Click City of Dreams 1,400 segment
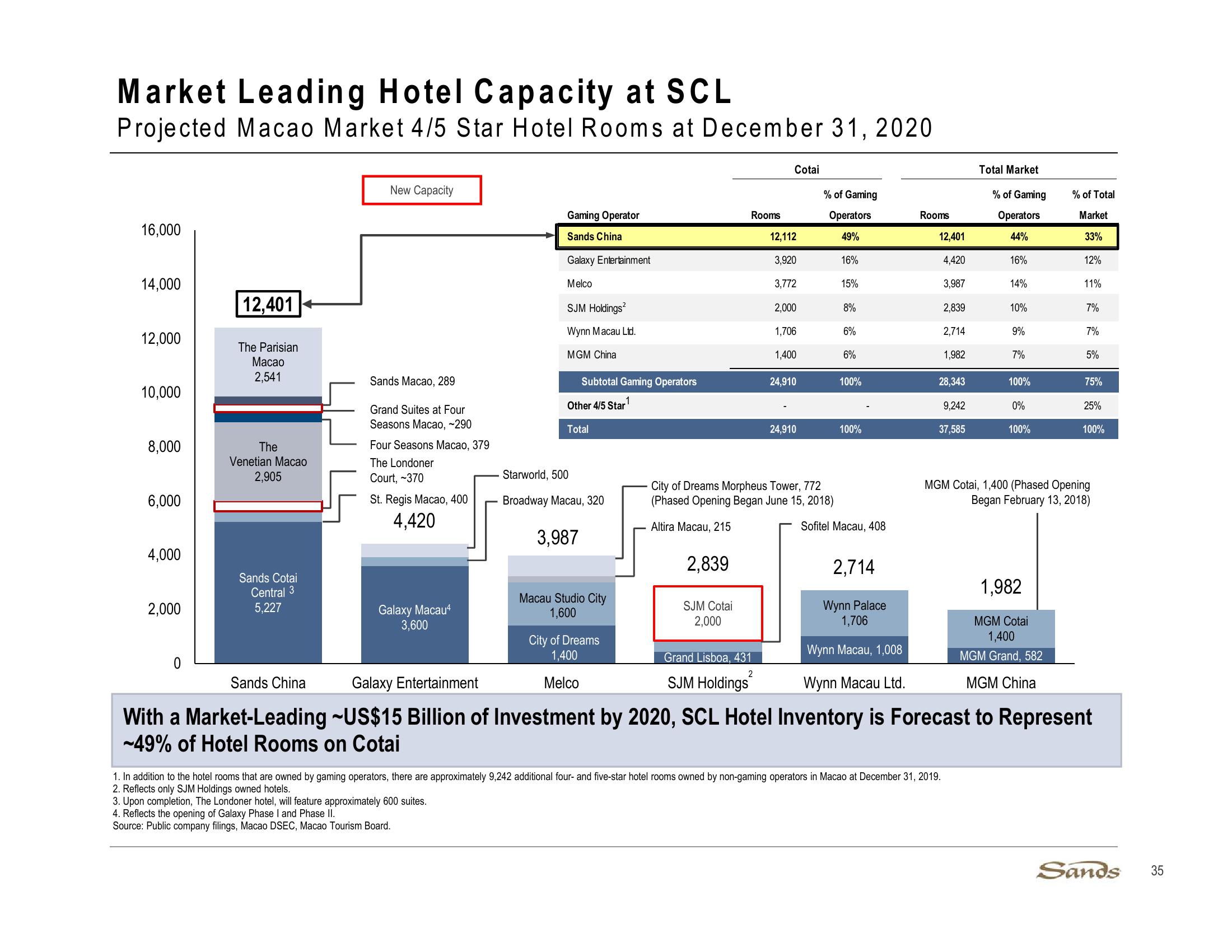Viewport: 1232px width, 952px height. (562, 645)
